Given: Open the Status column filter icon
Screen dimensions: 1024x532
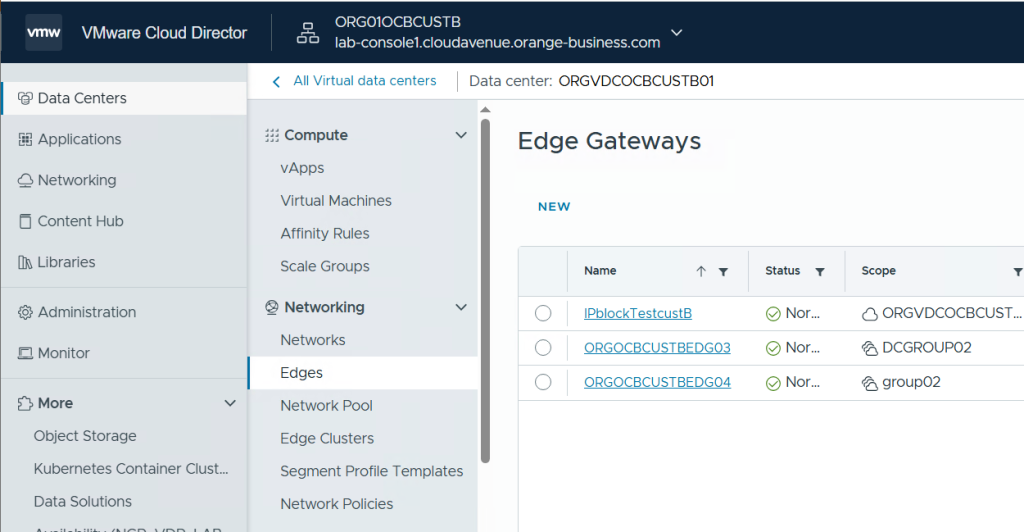Looking at the screenshot, I should pyautogui.click(x=820, y=271).
